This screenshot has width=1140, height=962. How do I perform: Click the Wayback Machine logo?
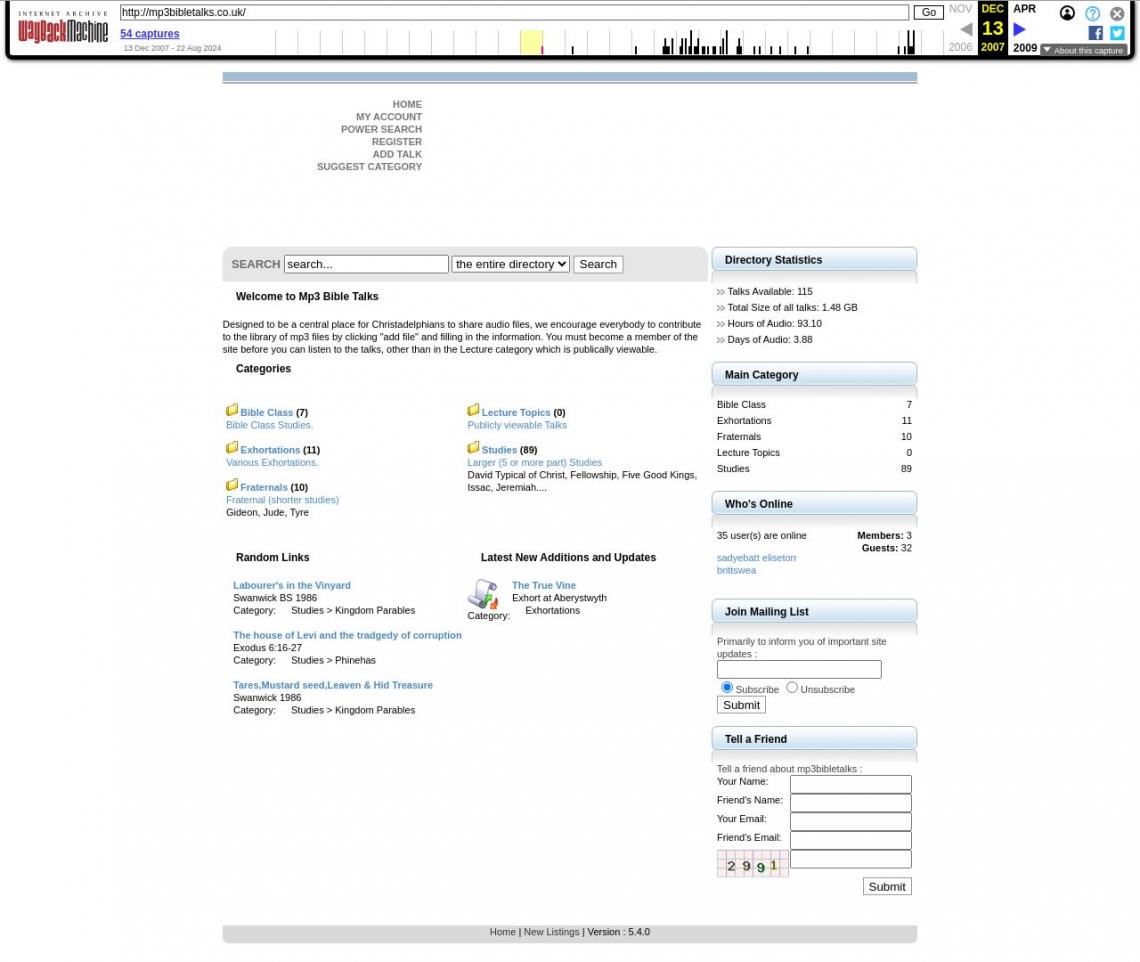[62, 29]
